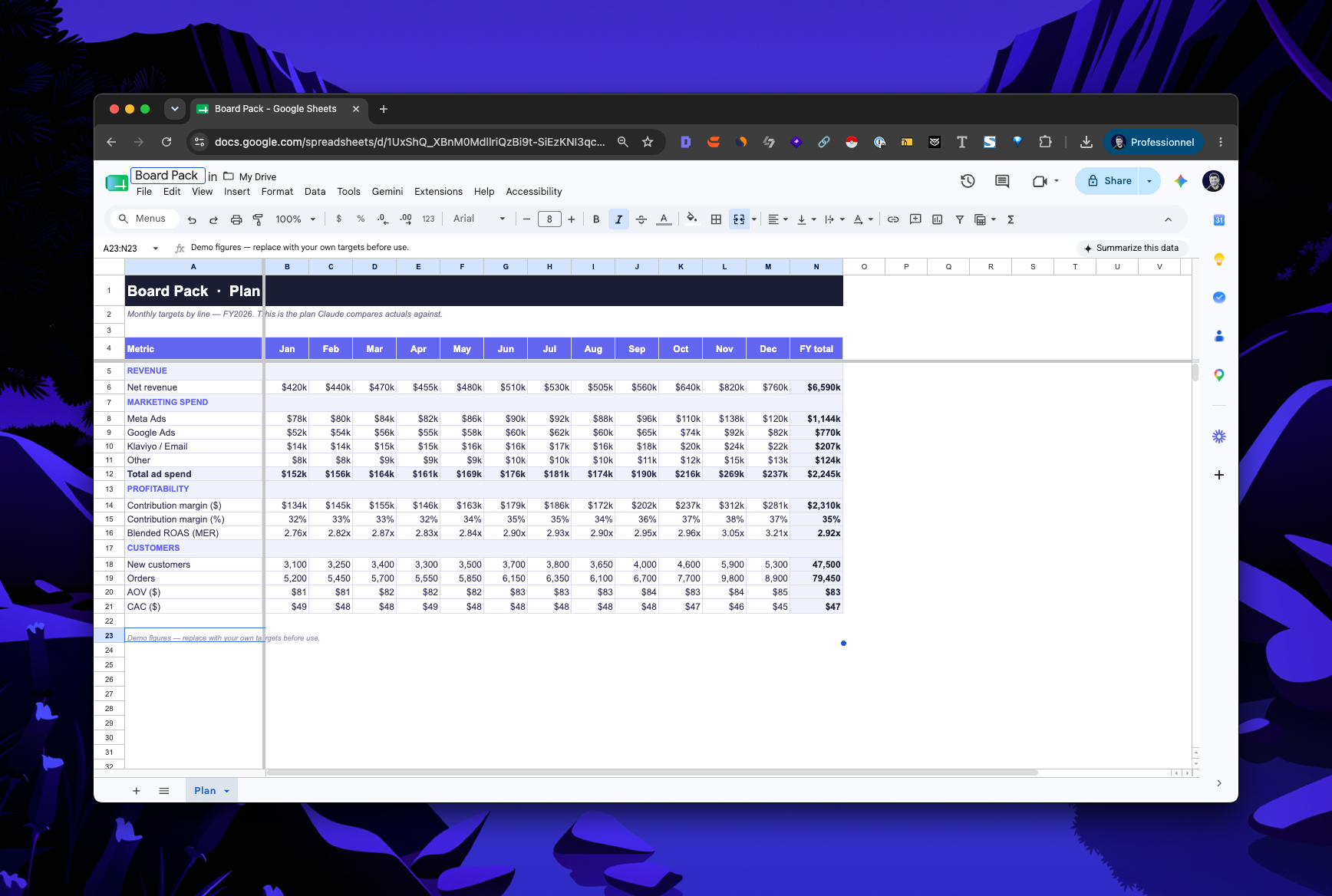Open a new Chrome tab
1332x896 pixels.
click(x=384, y=109)
